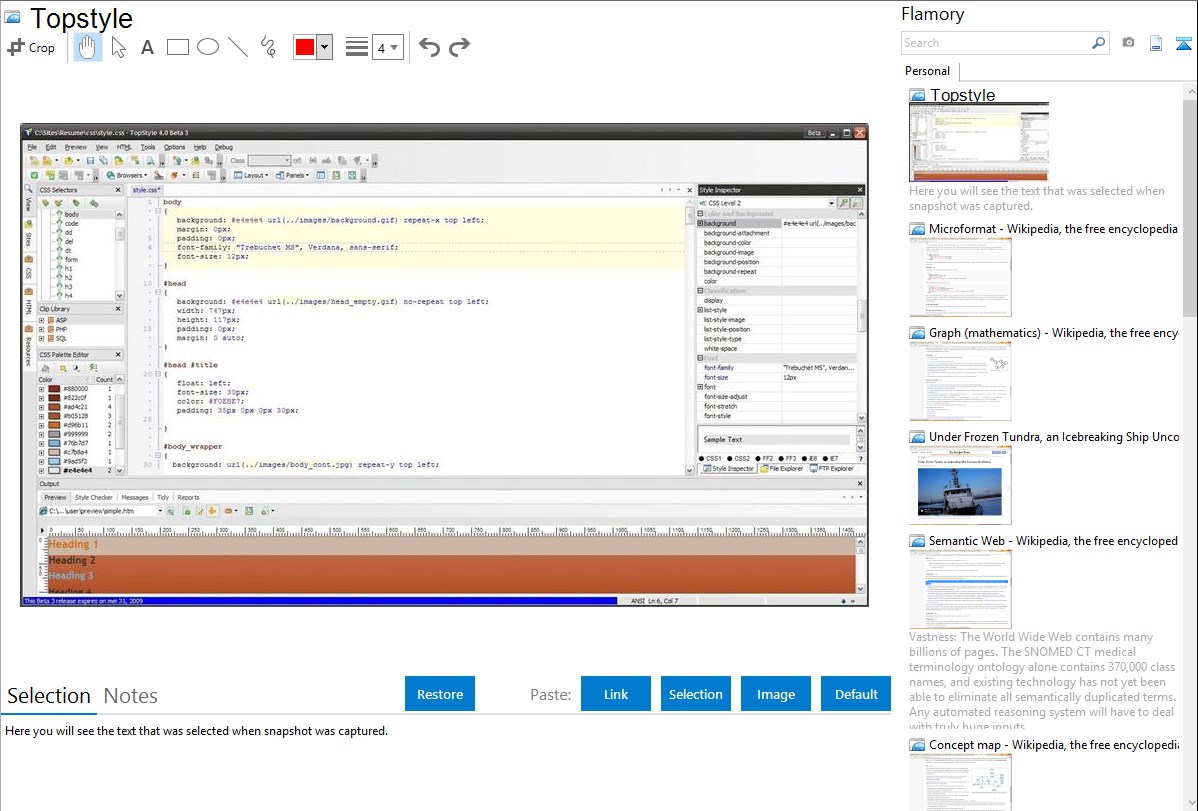This screenshot has width=1198, height=811.
Task: Undo the last annotation
Action: click(x=429, y=47)
